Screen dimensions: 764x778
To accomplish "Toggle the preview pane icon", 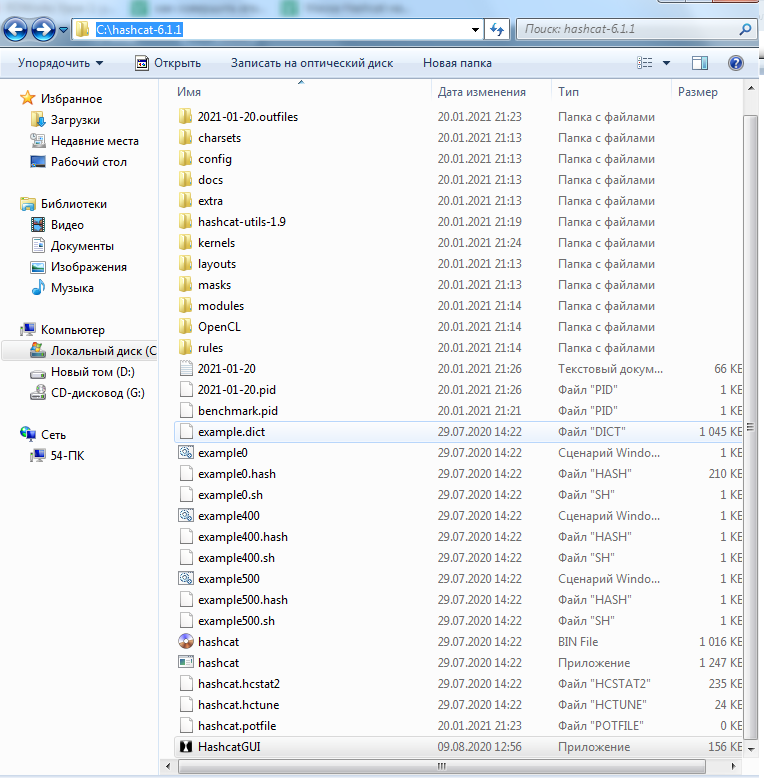I will click(x=700, y=63).
